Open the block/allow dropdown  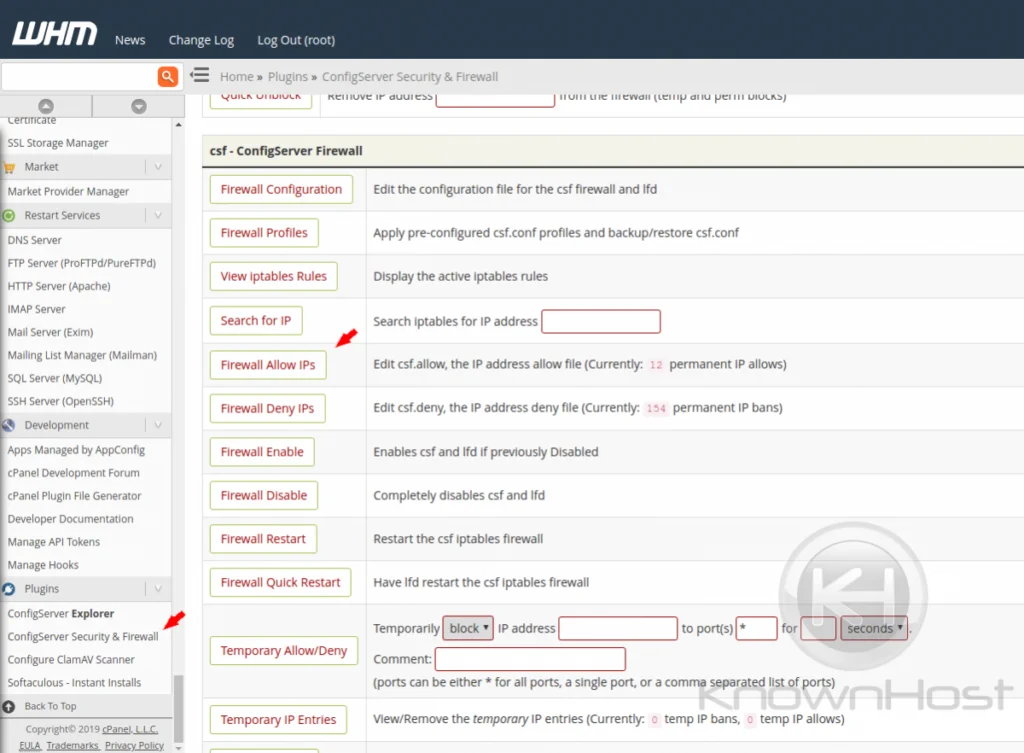(x=468, y=628)
